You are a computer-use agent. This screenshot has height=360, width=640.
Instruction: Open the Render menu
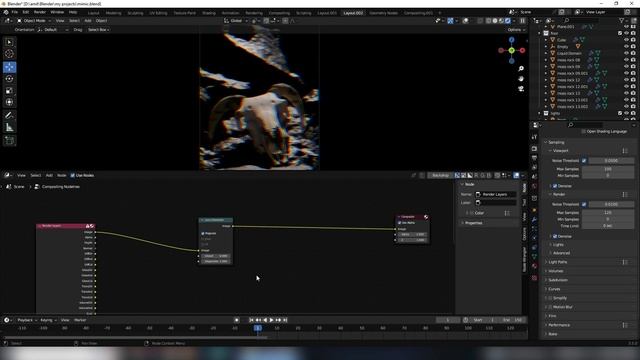point(40,12)
